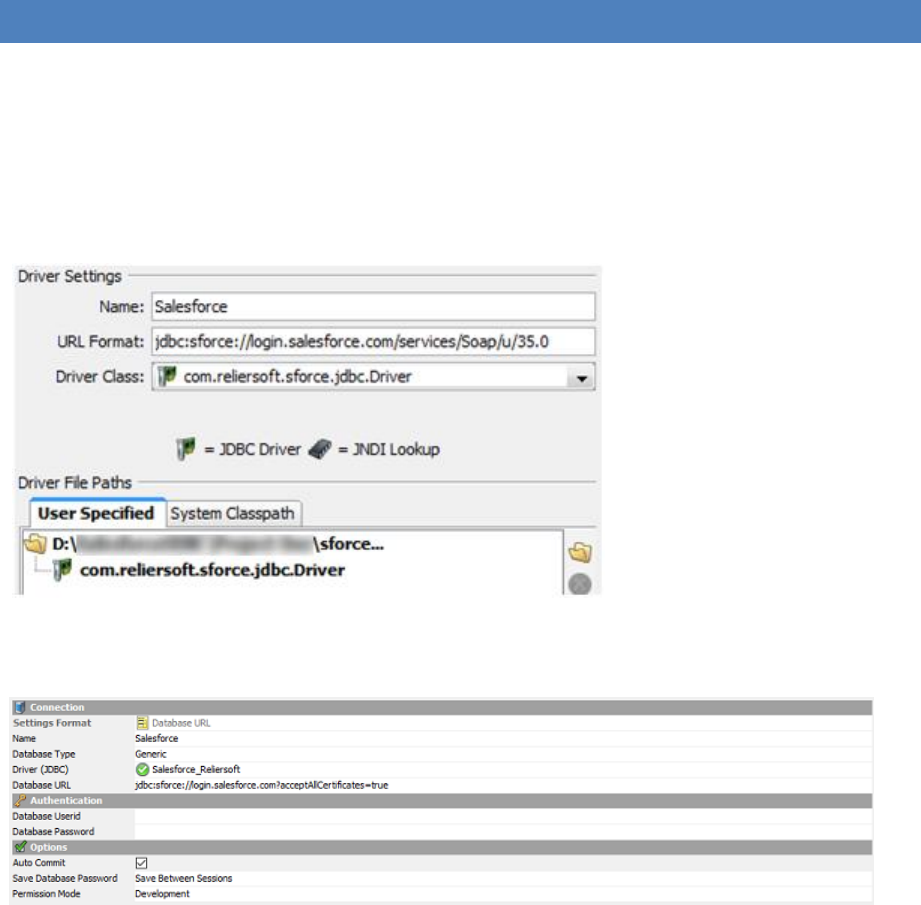Click the Settings Format value Database URL
This screenshot has height=905, width=921.
coord(181,723)
